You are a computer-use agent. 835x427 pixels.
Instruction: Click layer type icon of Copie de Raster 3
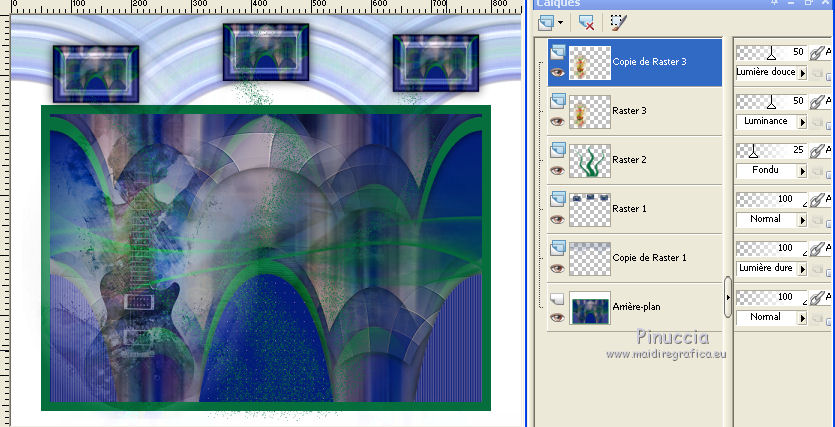point(557,52)
